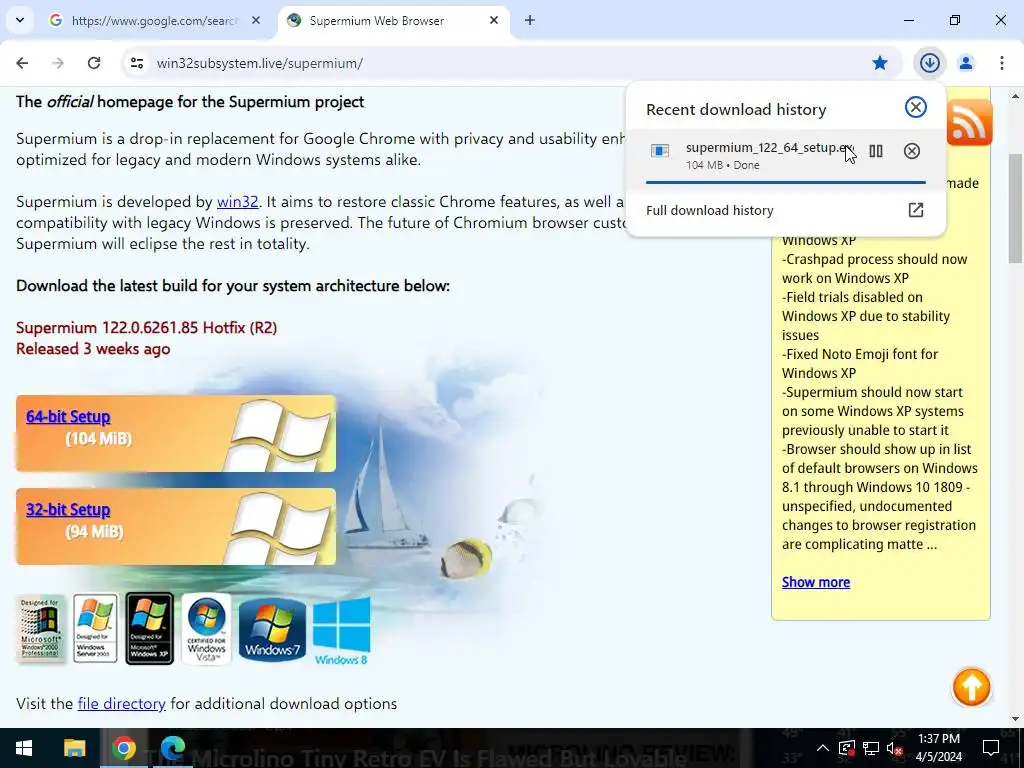Viewport: 1024px width, 768px height.
Task: Click the taskbar clock showing 1:37 PM
Action: [x=939, y=748]
